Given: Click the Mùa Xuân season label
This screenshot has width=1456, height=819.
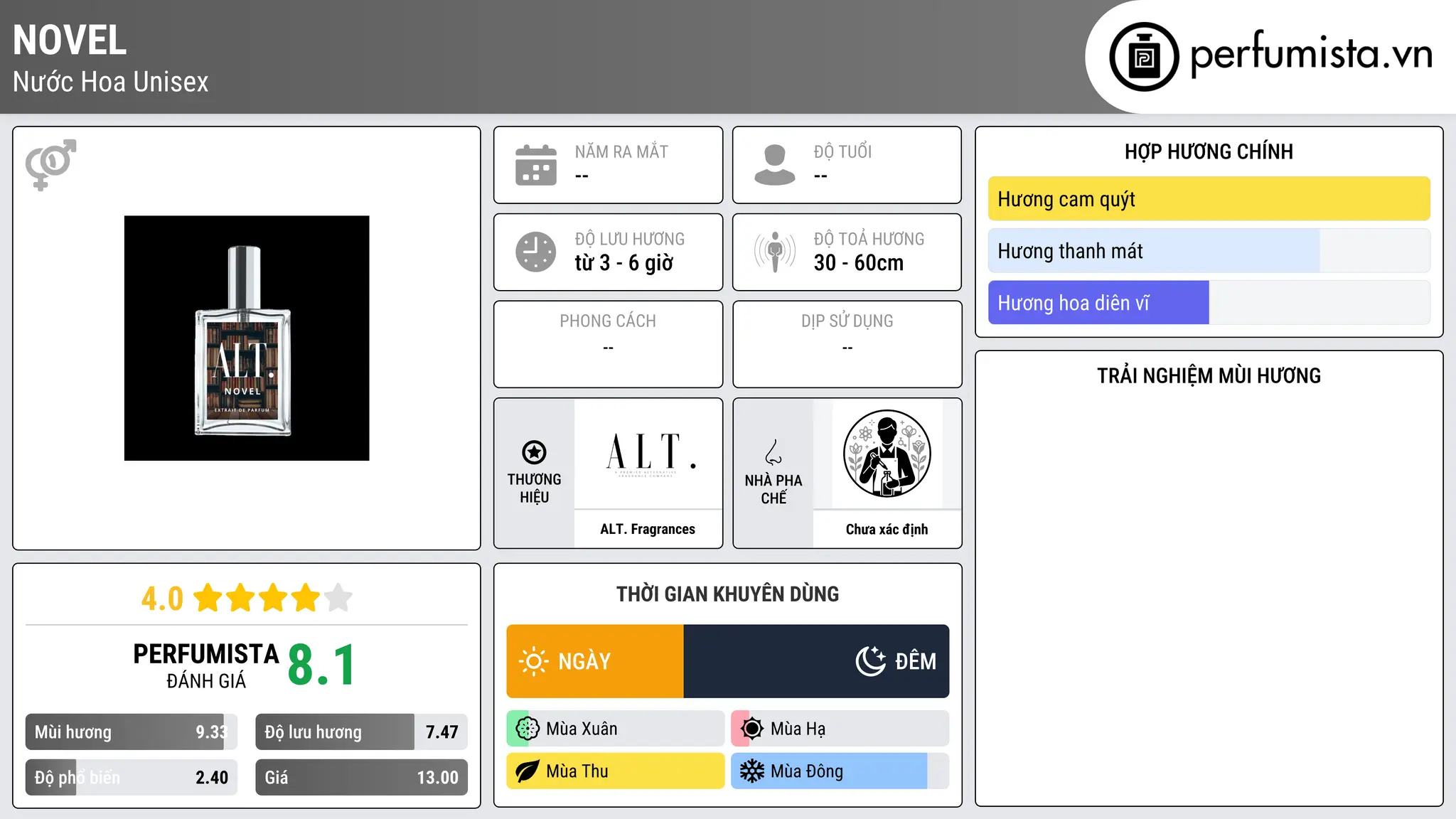Looking at the screenshot, I should coord(582,729).
